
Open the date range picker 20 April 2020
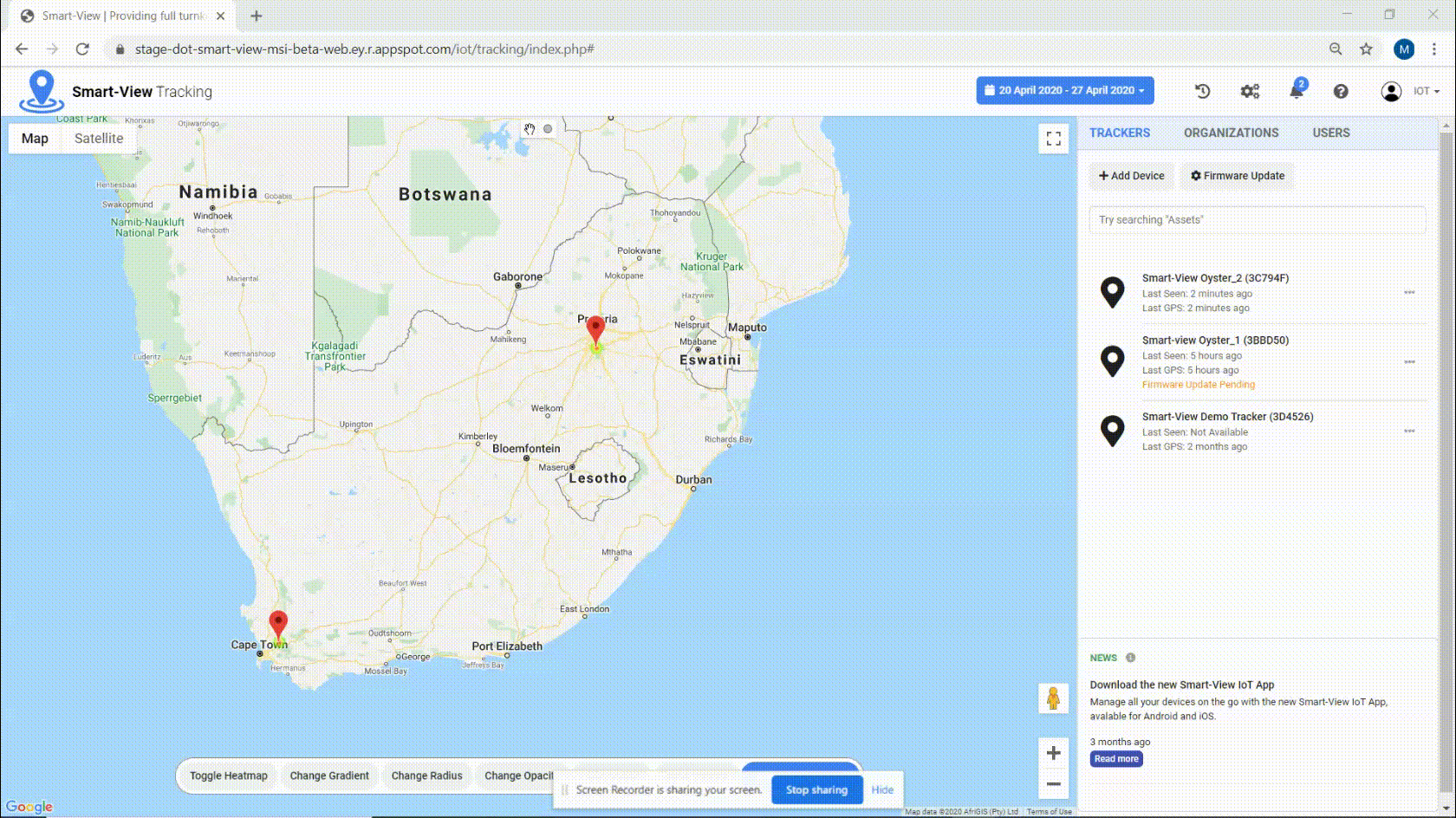click(1065, 90)
